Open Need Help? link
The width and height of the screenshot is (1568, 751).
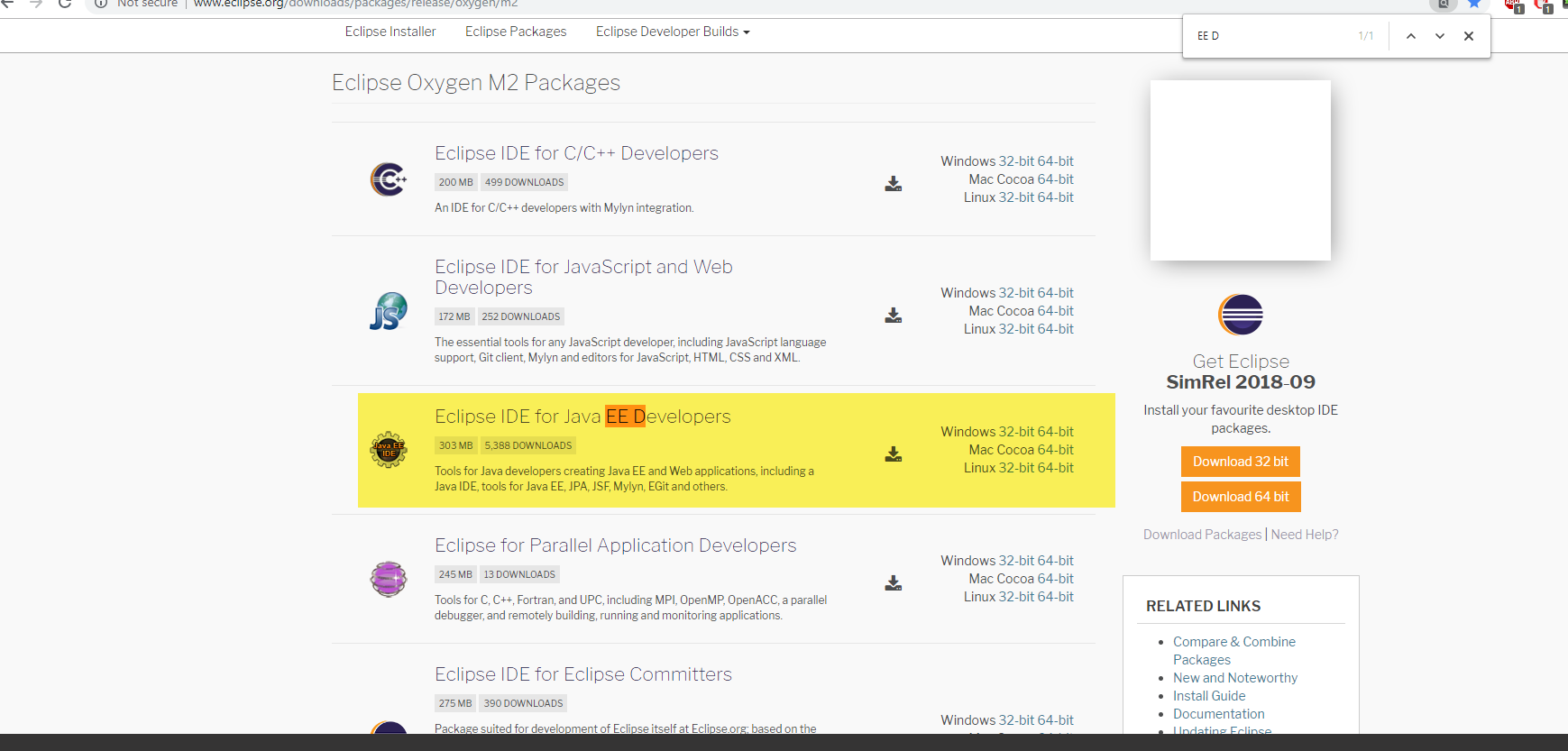pos(1305,535)
